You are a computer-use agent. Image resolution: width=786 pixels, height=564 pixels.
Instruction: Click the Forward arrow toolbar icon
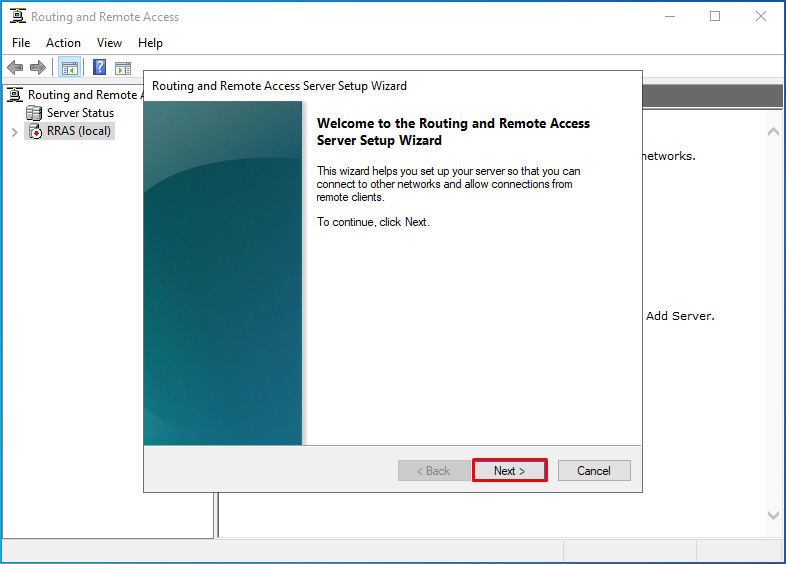tap(38, 67)
